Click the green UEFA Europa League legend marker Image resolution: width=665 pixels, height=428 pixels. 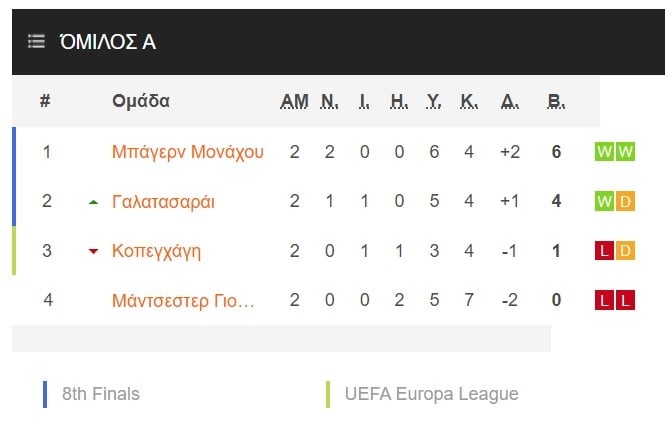click(328, 394)
